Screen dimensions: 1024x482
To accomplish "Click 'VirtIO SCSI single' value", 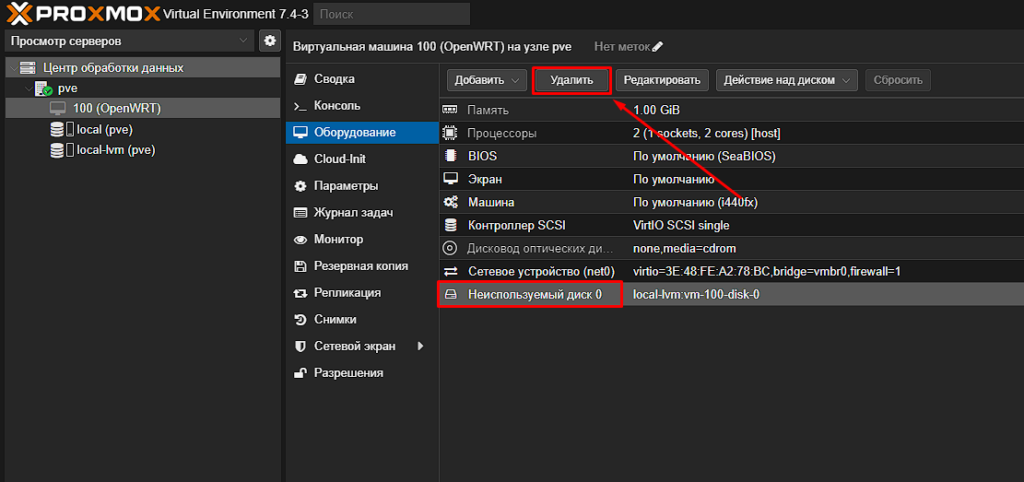I will click(681, 225).
